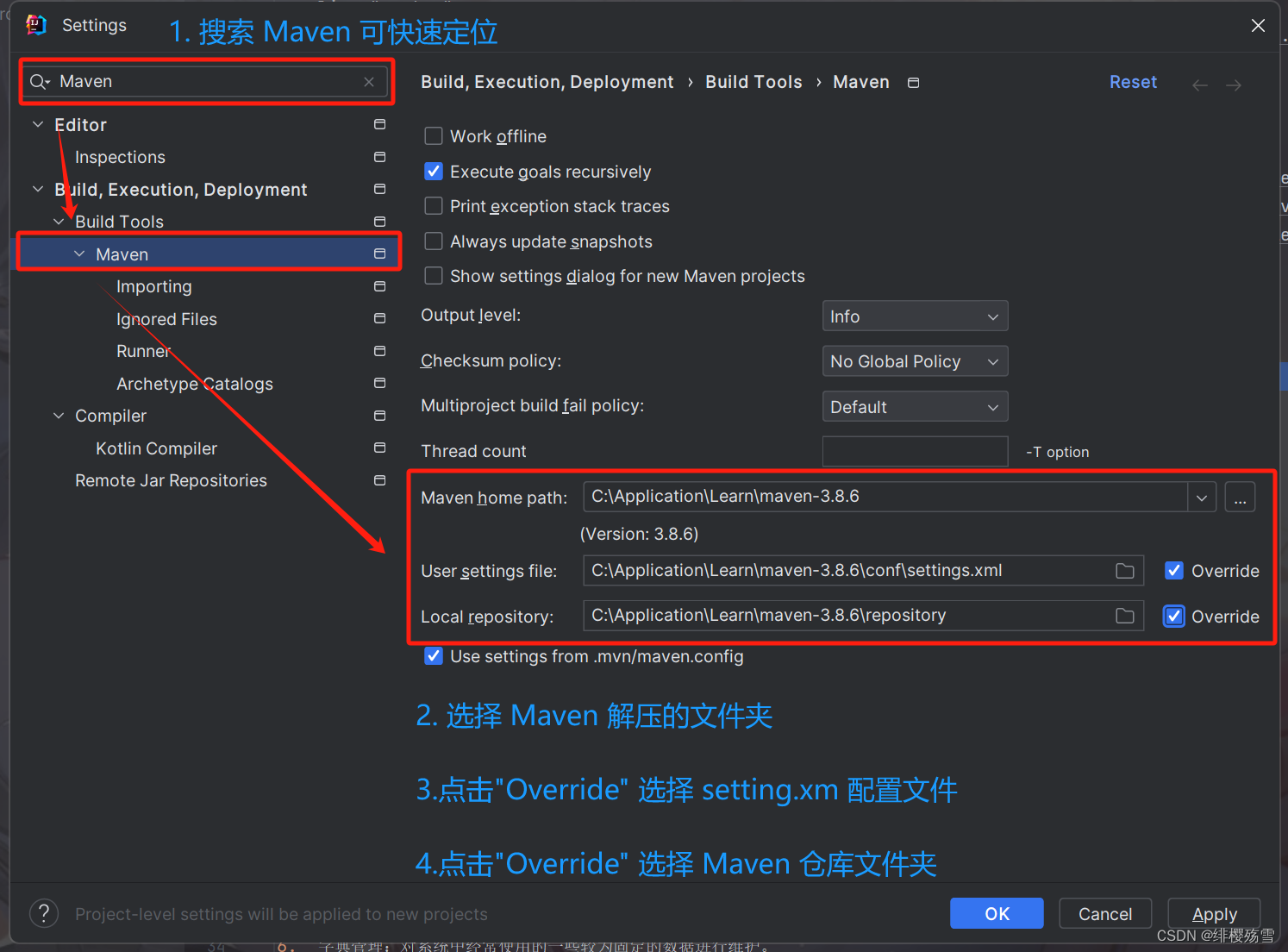Collapse the Compiler tree node
The image size is (1288, 952).
tap(59, 416)
